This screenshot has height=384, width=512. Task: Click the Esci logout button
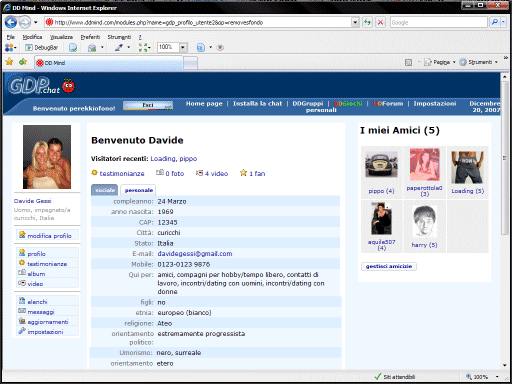tap(148, 106)
